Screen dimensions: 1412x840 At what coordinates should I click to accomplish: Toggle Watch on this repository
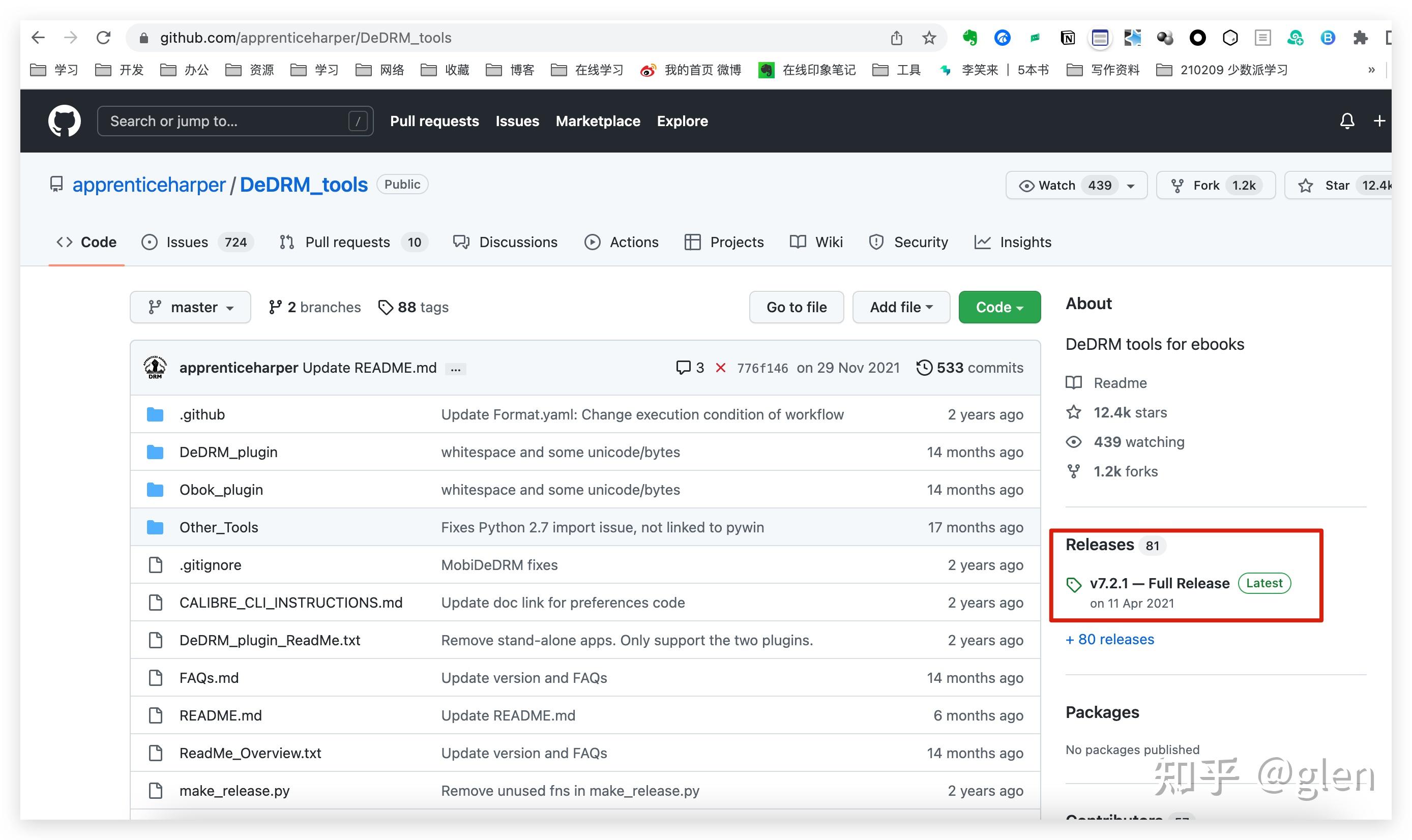pos(1056,186)
